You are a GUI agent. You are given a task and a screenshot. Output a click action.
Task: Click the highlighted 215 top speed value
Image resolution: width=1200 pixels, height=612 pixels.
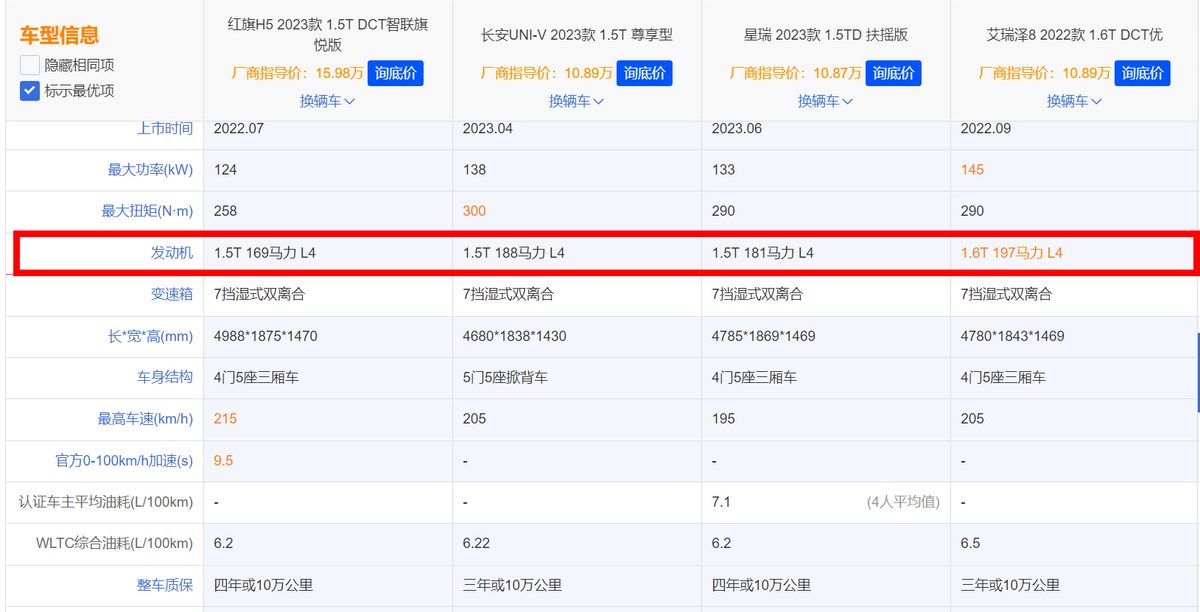coord(225,419)
